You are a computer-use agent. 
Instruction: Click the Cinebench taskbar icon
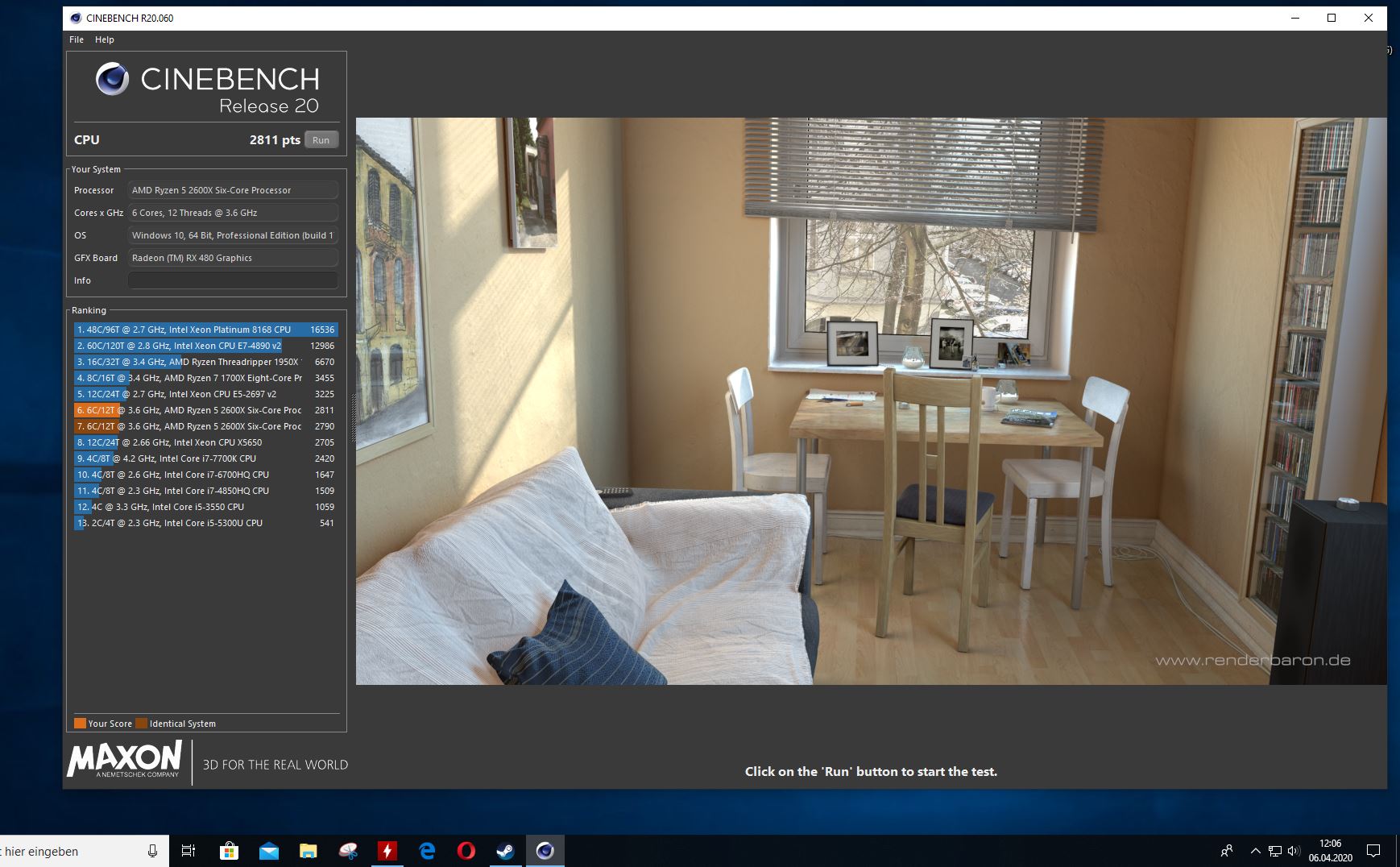click(x=545, y=851)
